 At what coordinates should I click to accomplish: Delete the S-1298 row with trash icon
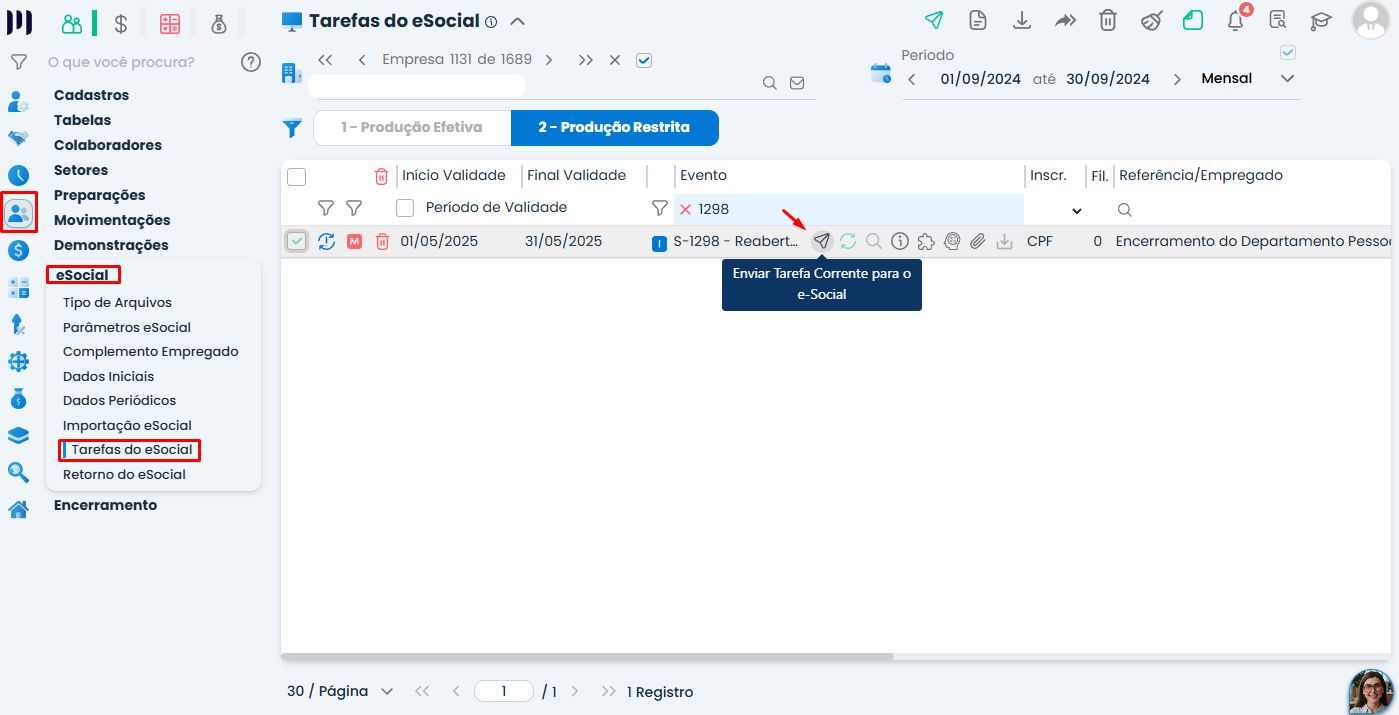click(382, 241)
